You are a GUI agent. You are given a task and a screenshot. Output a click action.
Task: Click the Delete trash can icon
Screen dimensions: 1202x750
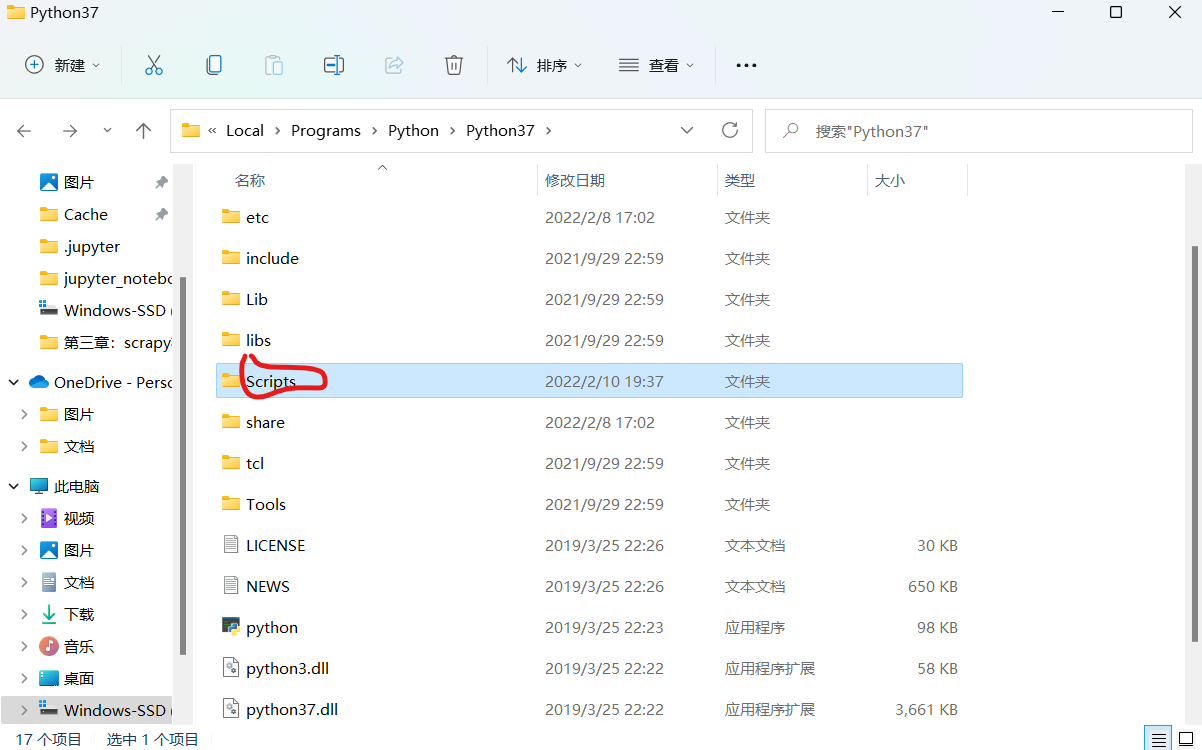pos(454,65)
